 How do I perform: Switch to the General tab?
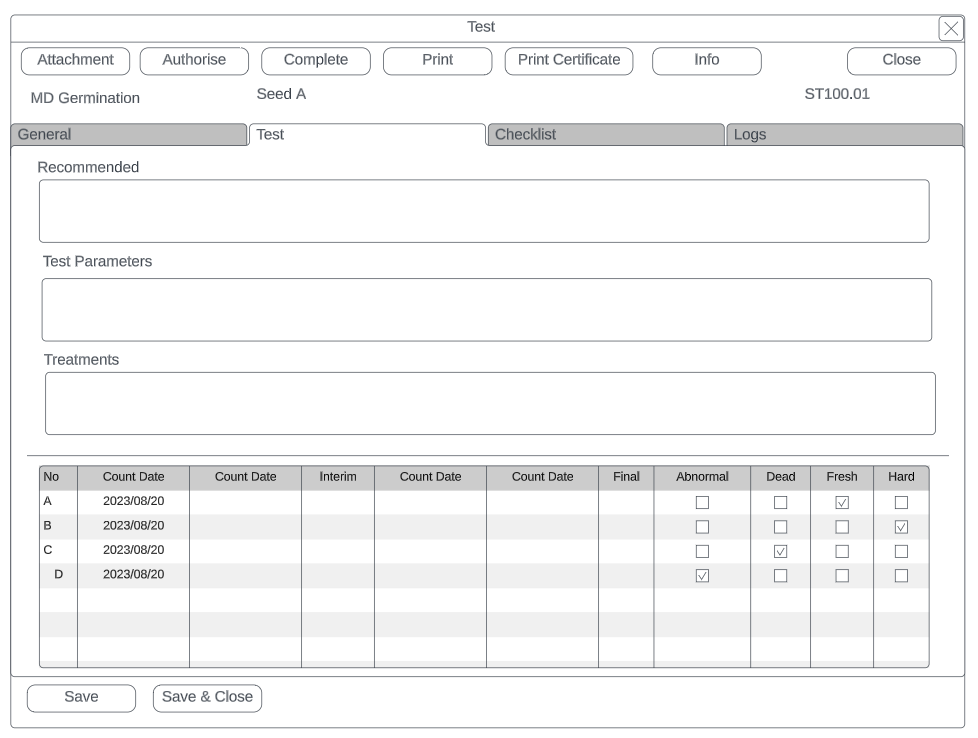(127, 135)
